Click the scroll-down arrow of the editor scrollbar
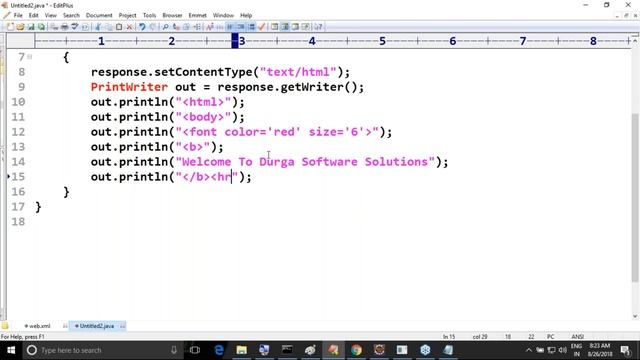The image size is (640, 360). 635,316
